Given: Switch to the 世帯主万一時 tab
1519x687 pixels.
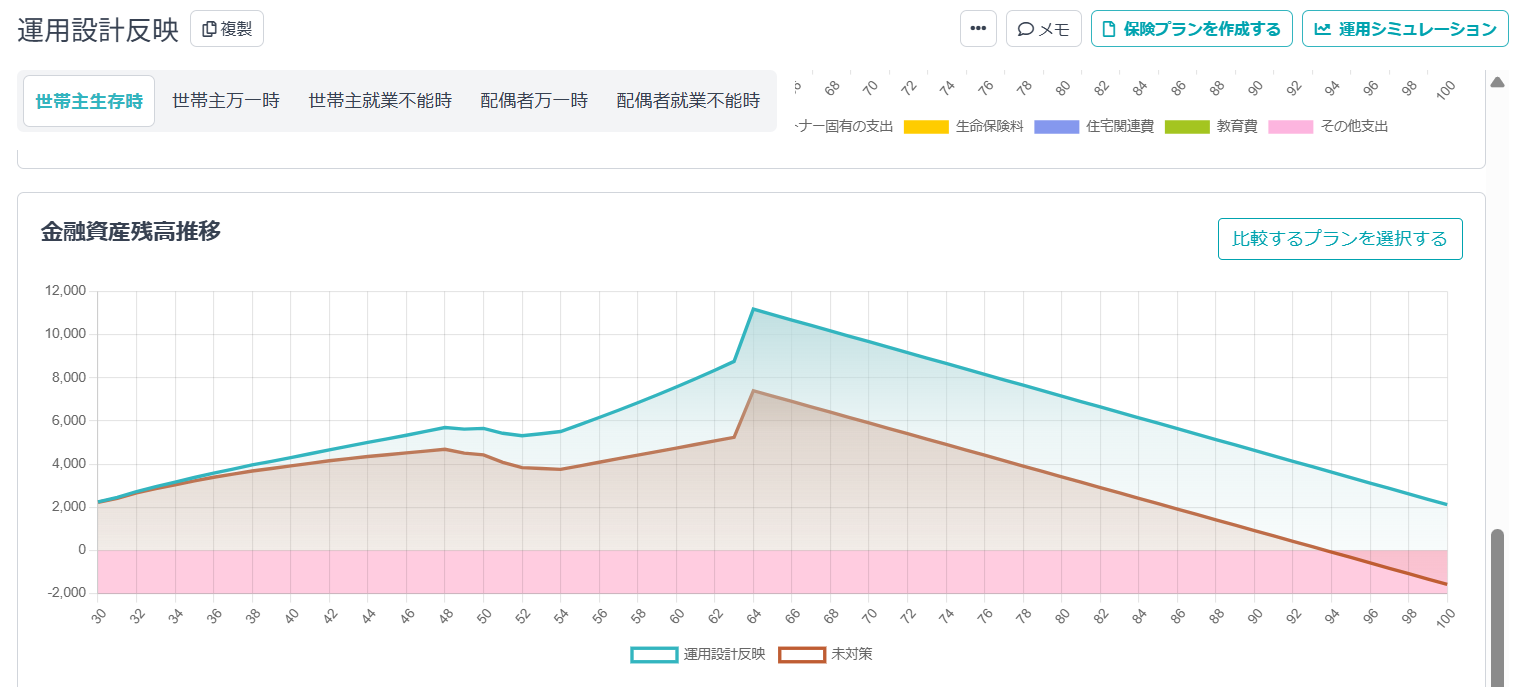Looking at the screenshot, I should point(225,101).
